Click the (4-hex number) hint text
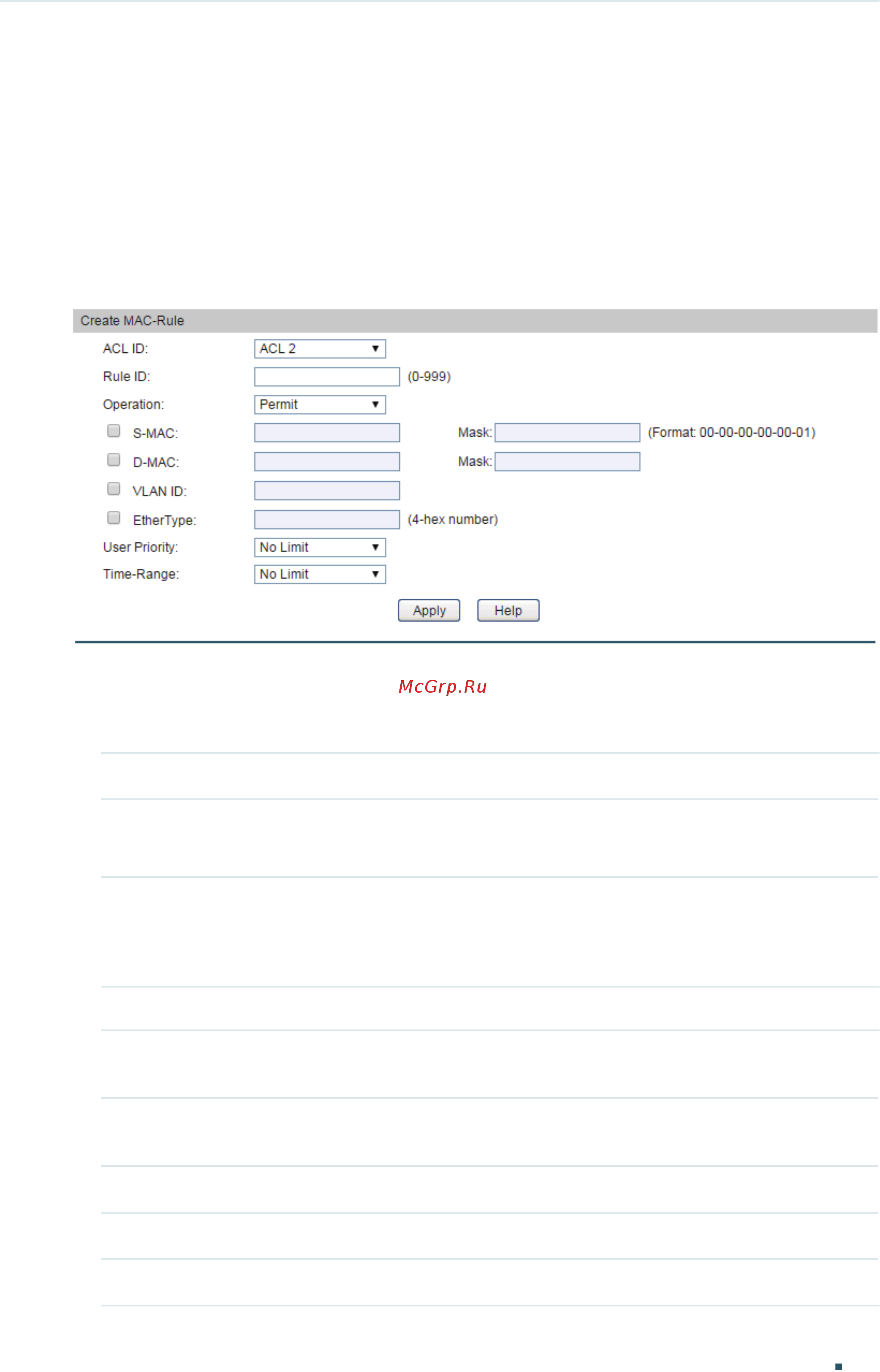The height and width of the screenshot is (1372, 880). coord(452,520)
